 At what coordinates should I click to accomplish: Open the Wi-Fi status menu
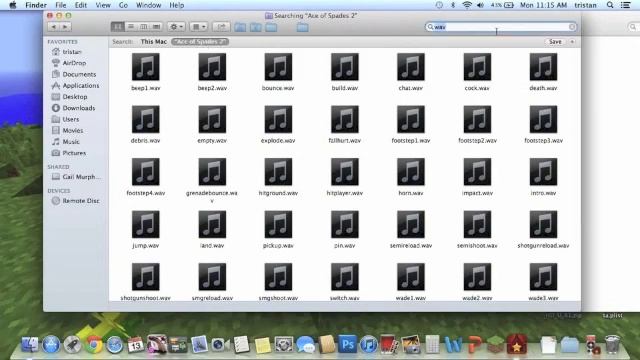click(467, 5)
